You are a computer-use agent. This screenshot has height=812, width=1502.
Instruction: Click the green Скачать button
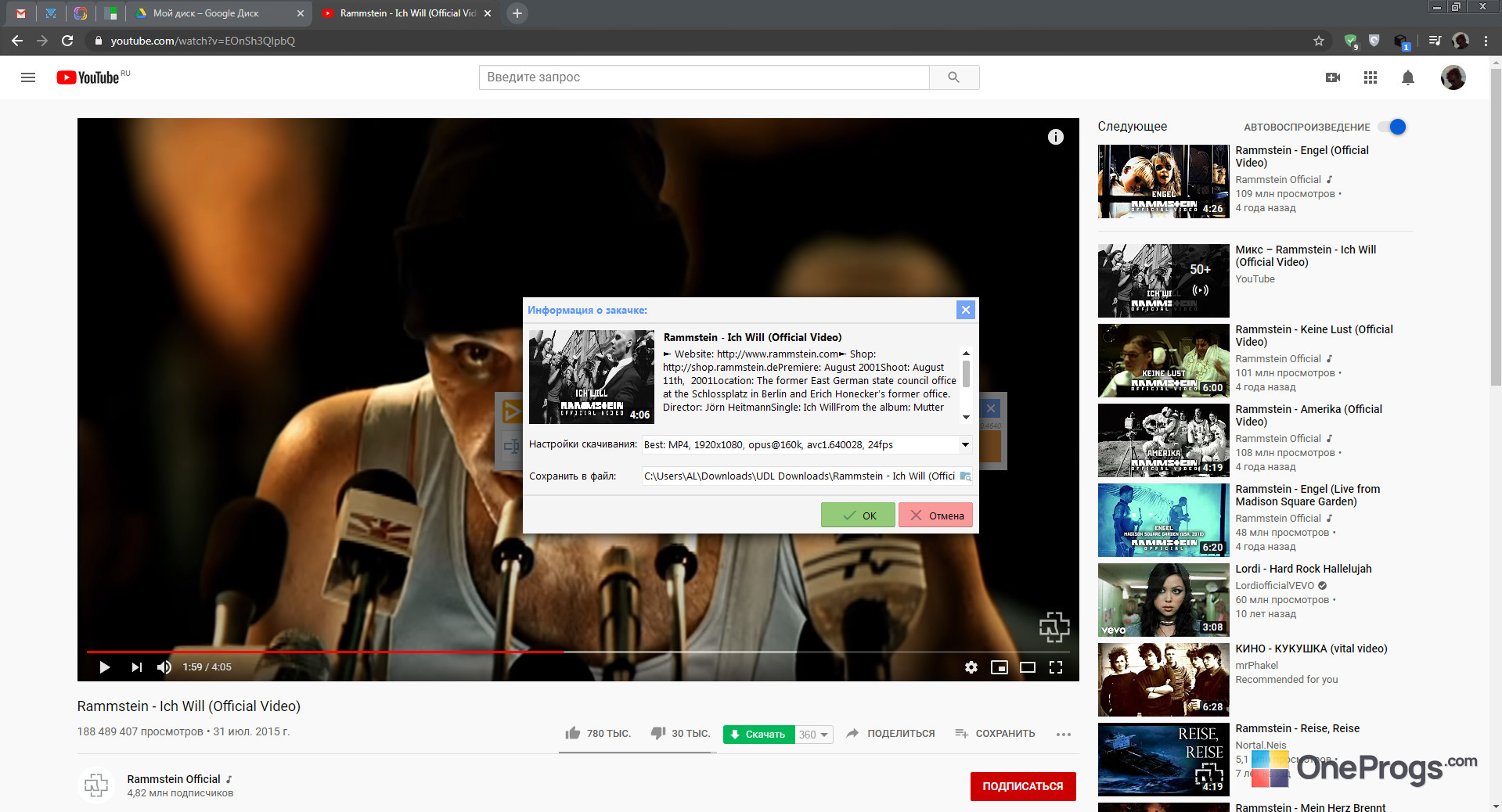[x=759, y=735]
